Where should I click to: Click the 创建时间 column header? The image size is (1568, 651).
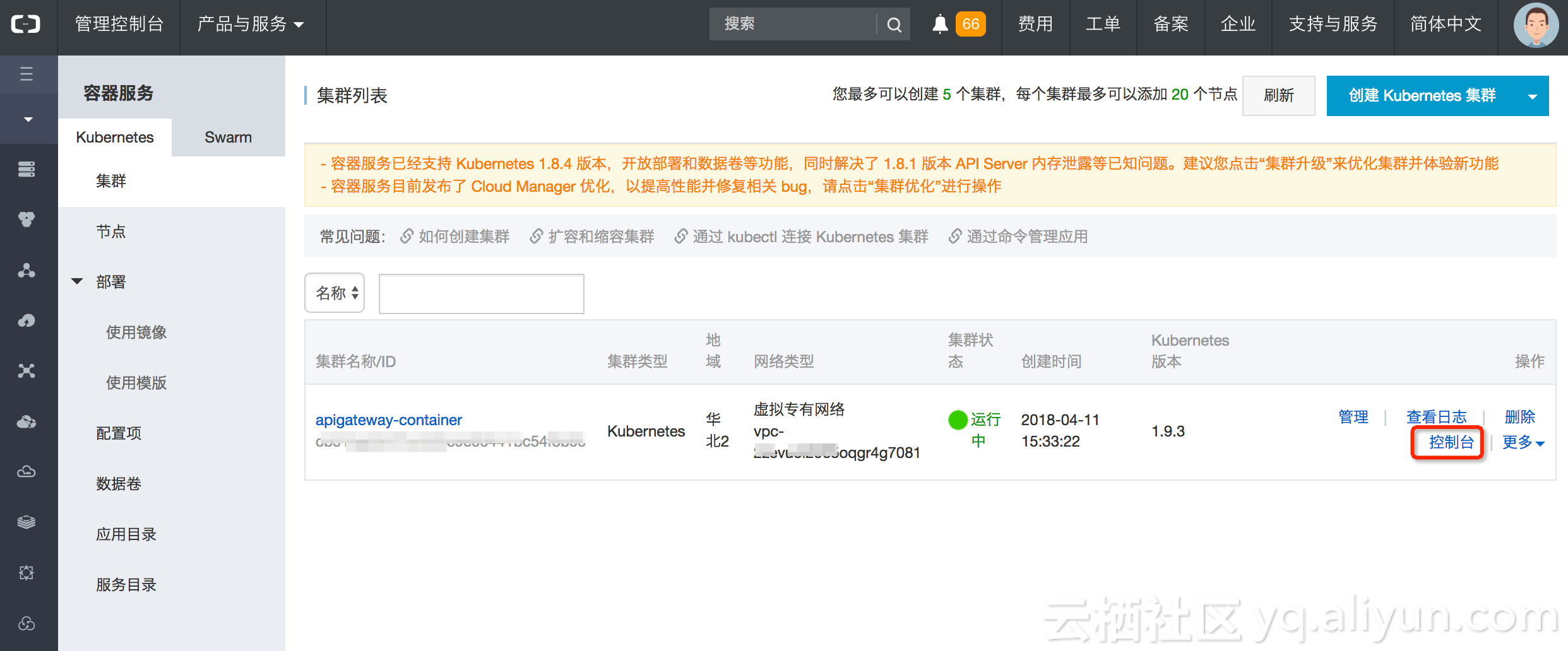pos(1052,361)
